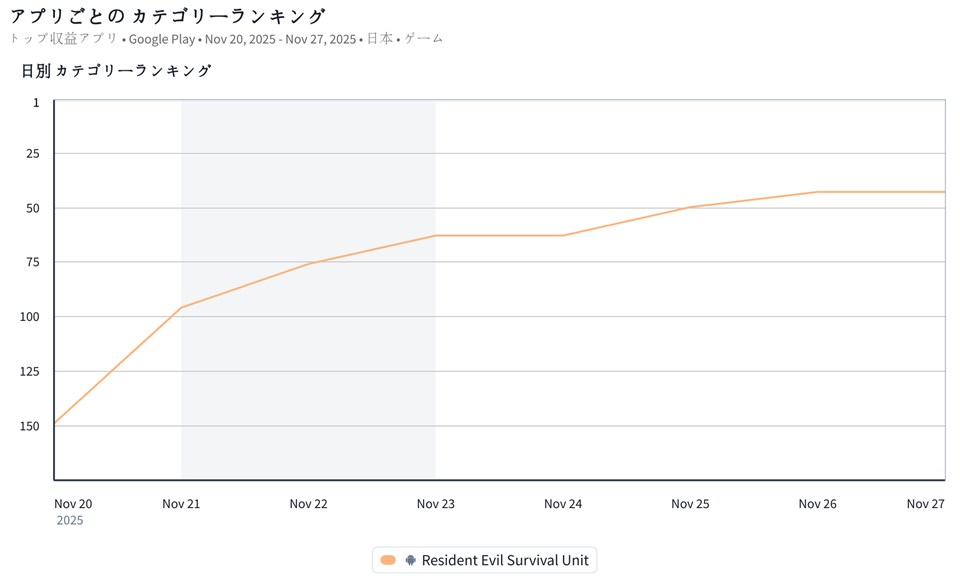
Task: Select the Nov 25 point on the ranking line
Action: [x=690, y=207]
